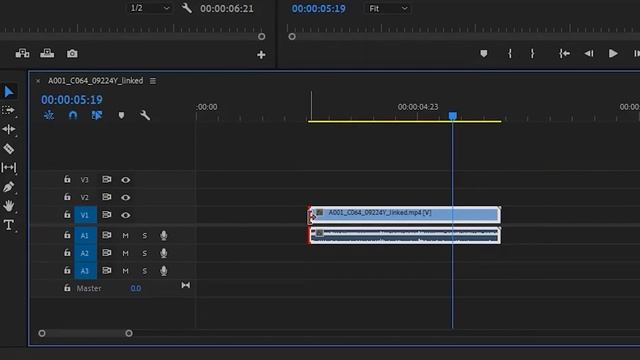640x360 pixels.
Task: Enable voice-over record on A1
Action: tap(164, 235)
